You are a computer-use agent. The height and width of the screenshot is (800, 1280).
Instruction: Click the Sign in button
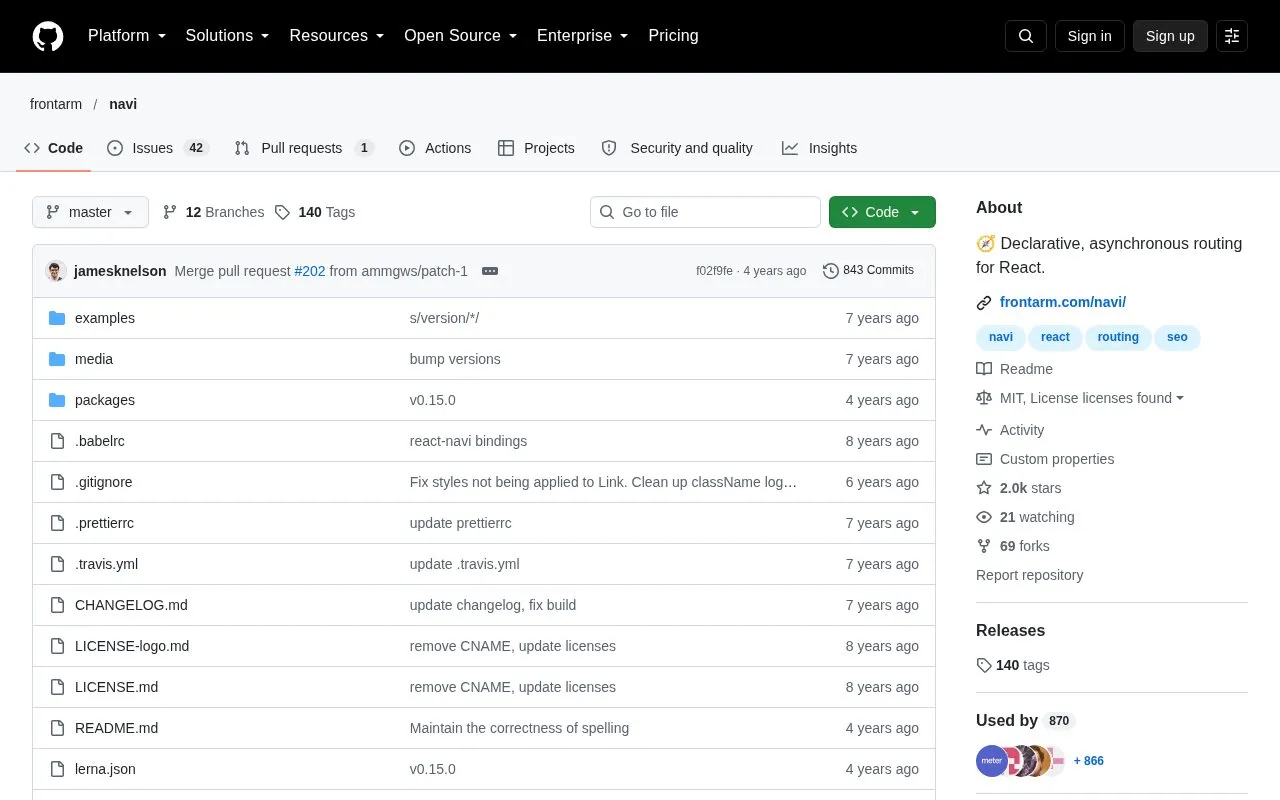click(1089, 36)
